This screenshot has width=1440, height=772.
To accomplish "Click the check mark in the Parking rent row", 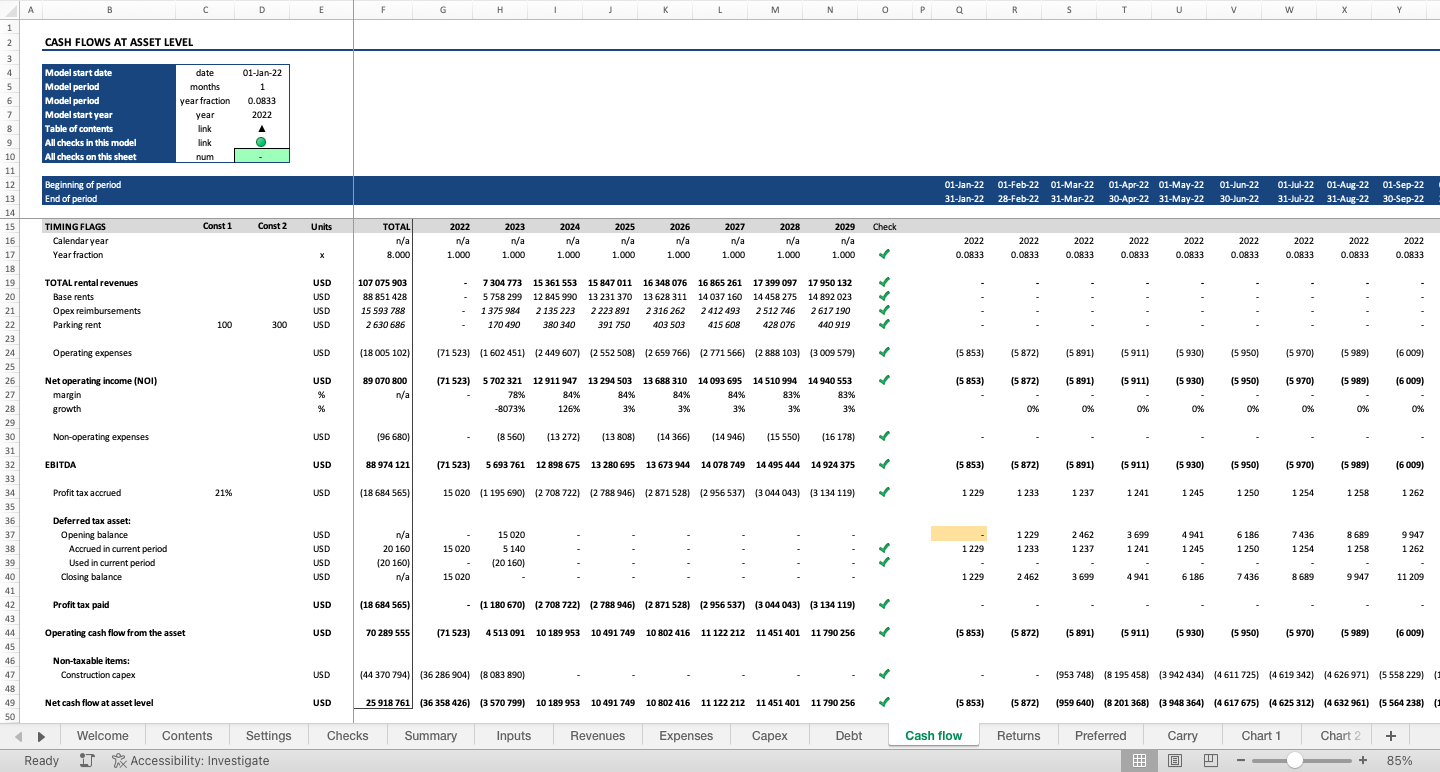I will 884,325.
